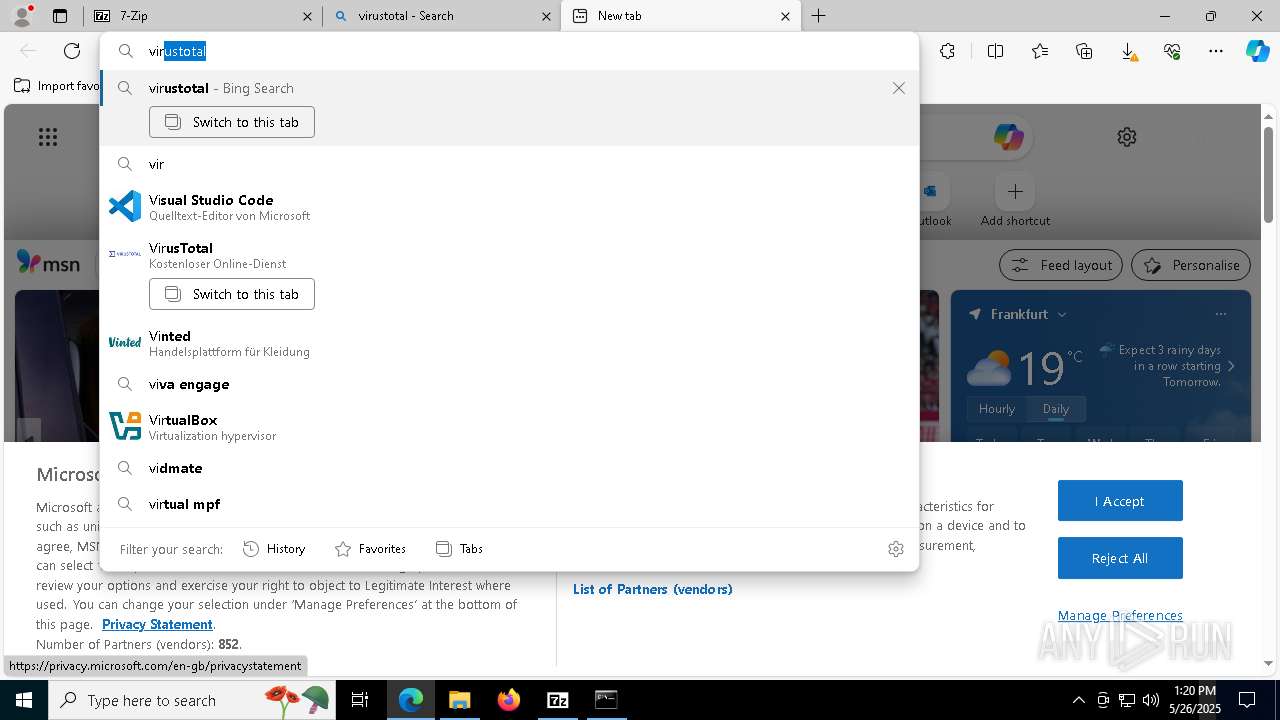This screenshot has width=1280, height=720.
Task: Click the browser refresh icon
Action: tap(72, 51)
